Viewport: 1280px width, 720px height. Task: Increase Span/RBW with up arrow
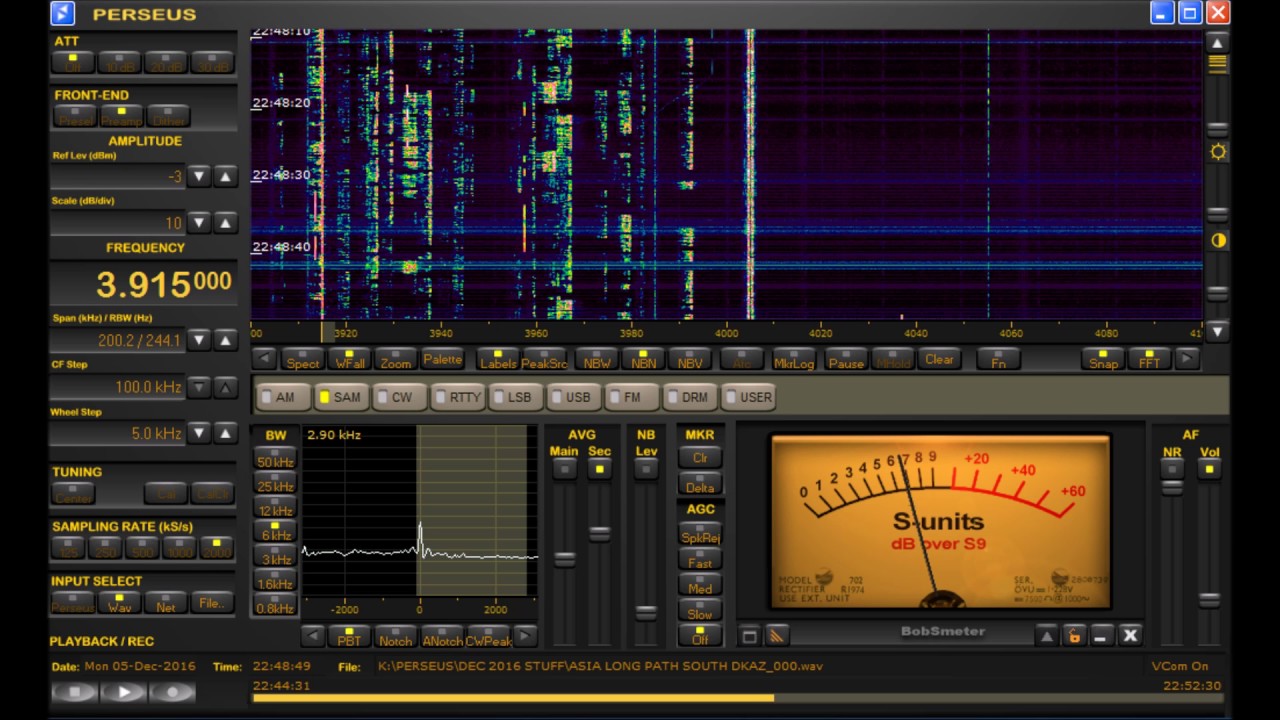(x=225, y=340)
